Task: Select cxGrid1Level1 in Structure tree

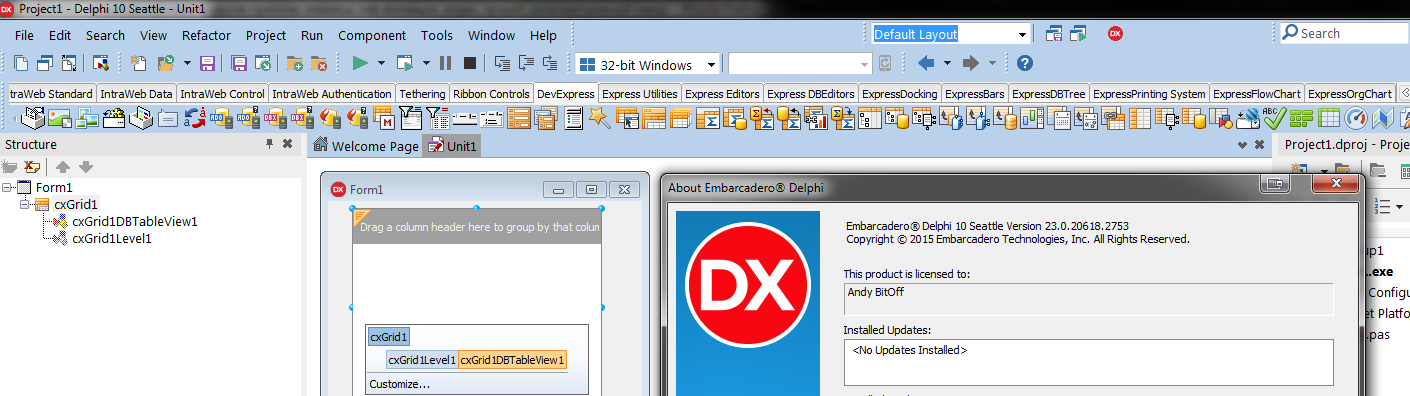Action: pyautogui.click(x=111, y=239)
